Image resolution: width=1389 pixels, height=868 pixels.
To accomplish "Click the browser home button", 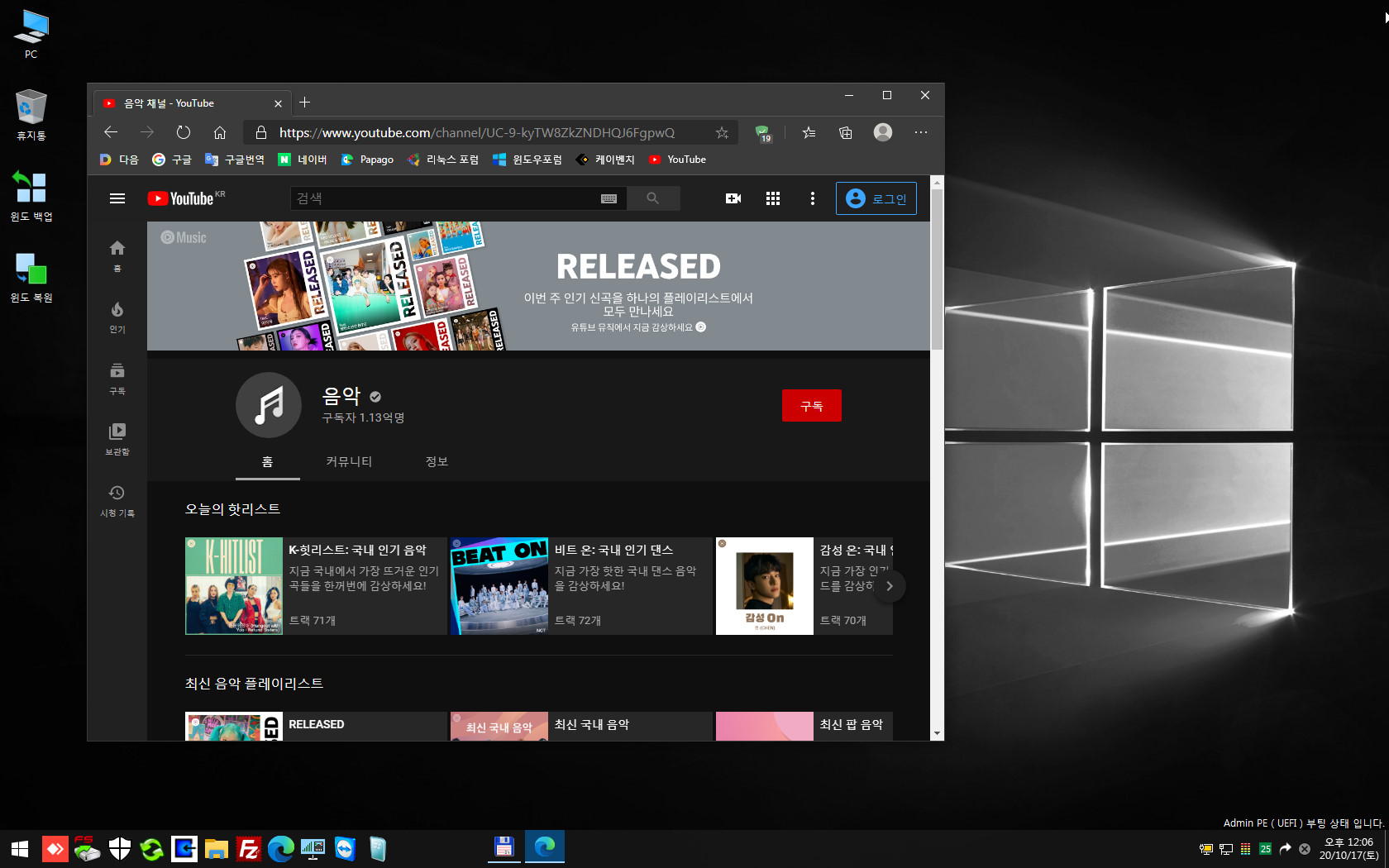I will pyautogui.click(x=220, y=132).
